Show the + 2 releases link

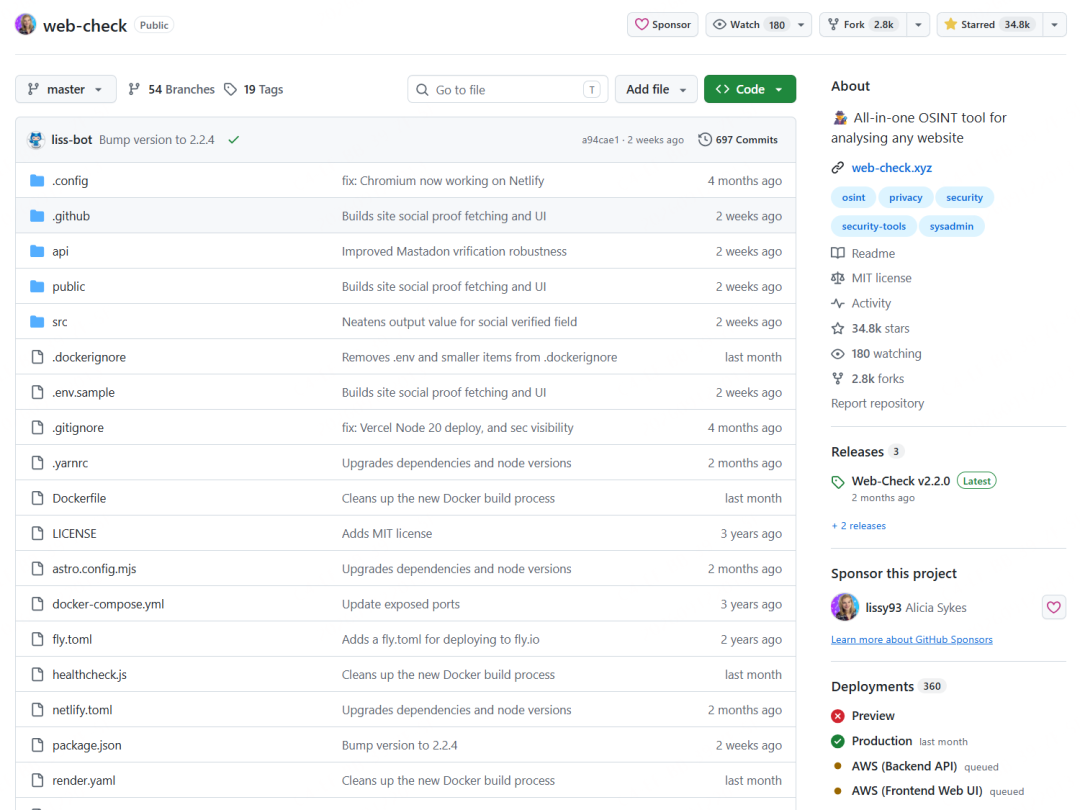click(859, 526)
